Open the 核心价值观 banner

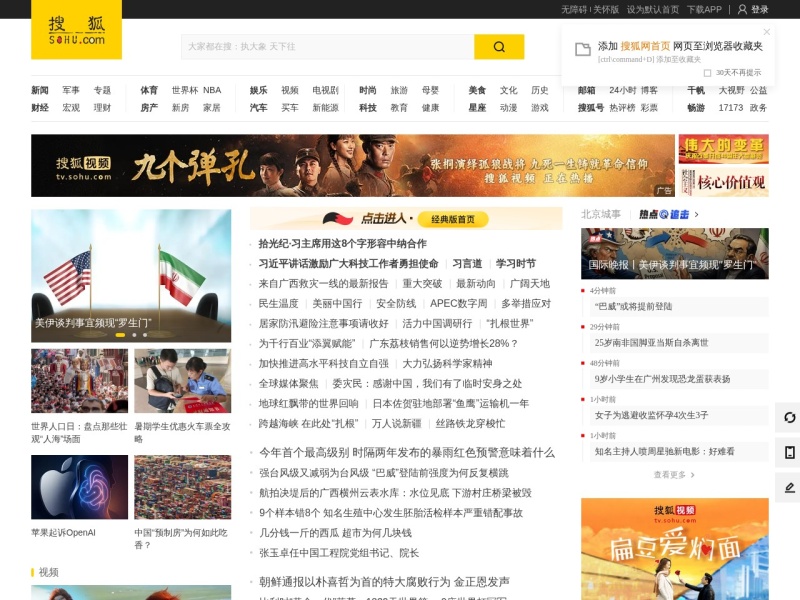pyautogui.click(x=723, y=182)
